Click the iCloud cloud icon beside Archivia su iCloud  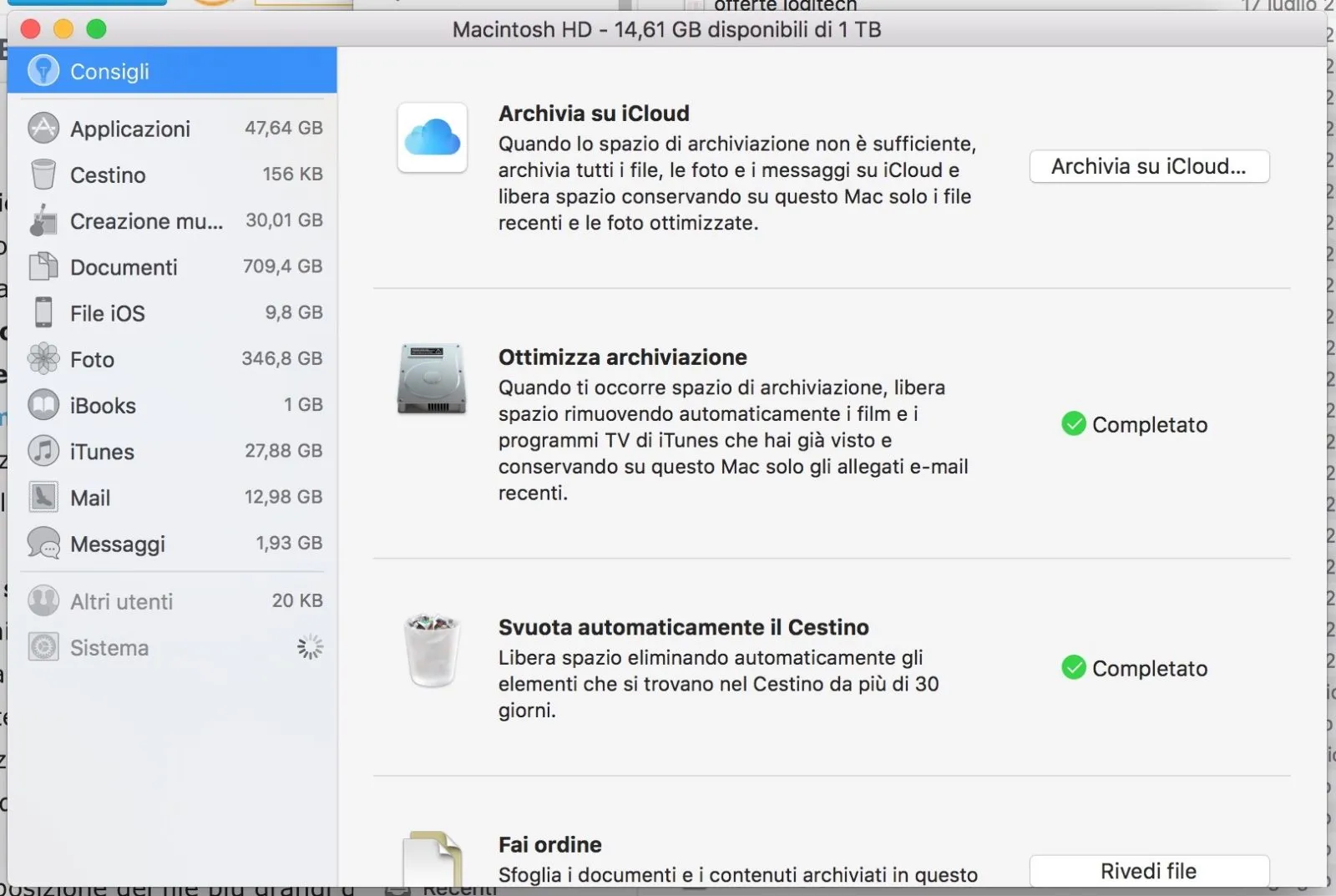(x=431, y=139)
